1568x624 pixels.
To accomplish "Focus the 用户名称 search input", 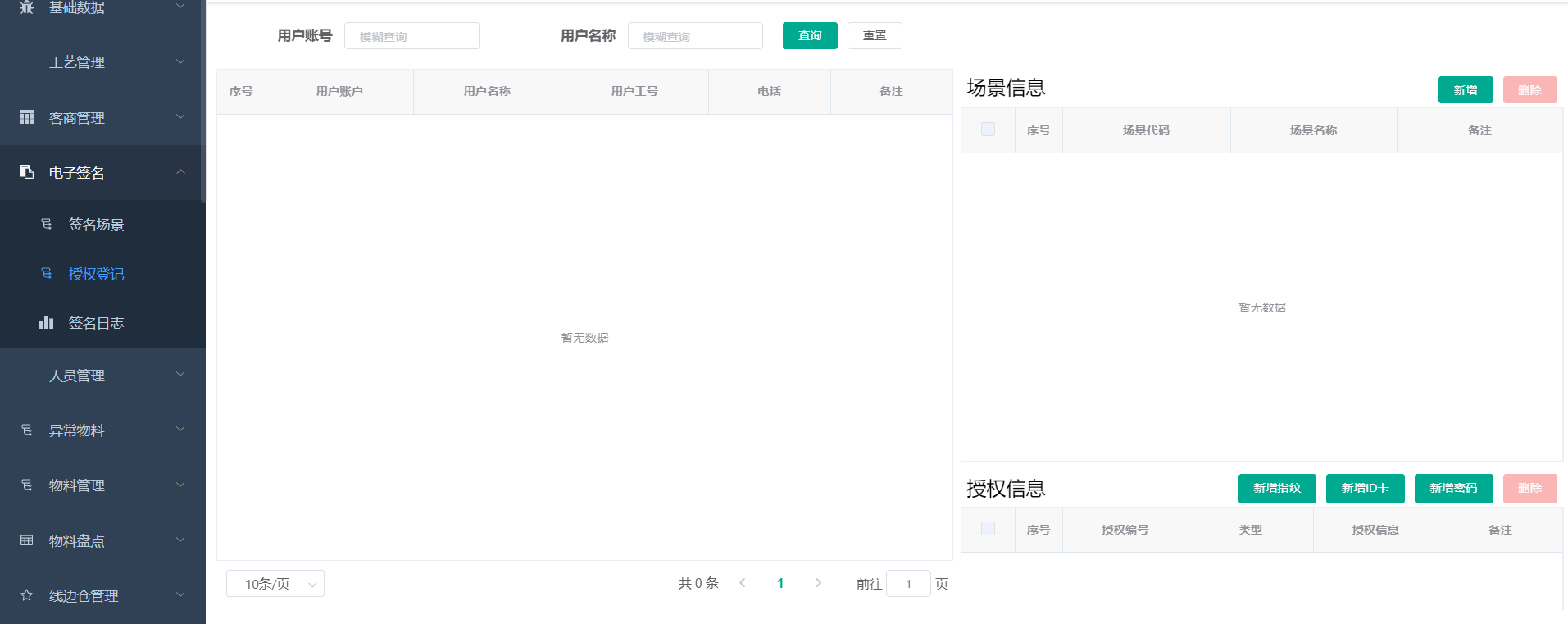I will tap(695, 36).
